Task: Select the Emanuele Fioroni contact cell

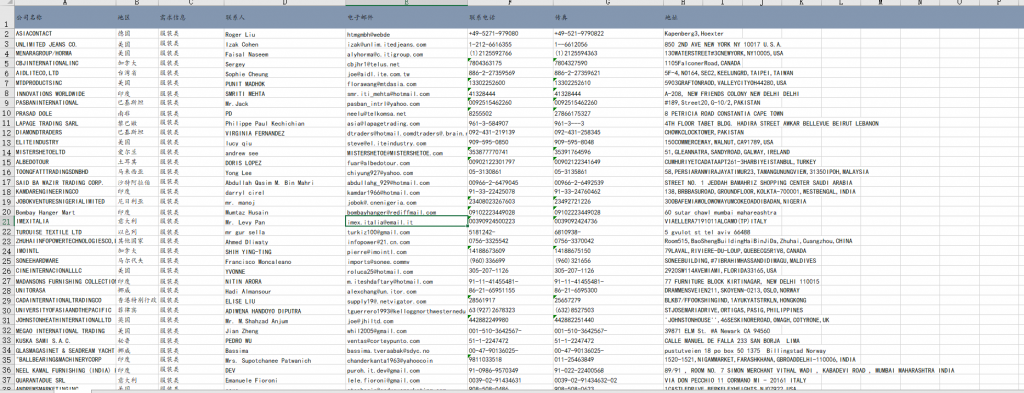Action: pos(284,380)
